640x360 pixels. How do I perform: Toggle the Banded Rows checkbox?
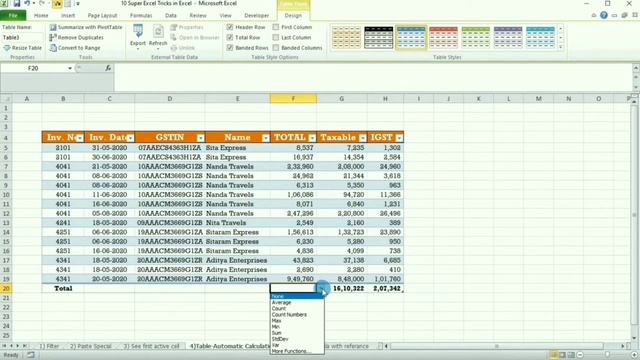pos(230,48)
